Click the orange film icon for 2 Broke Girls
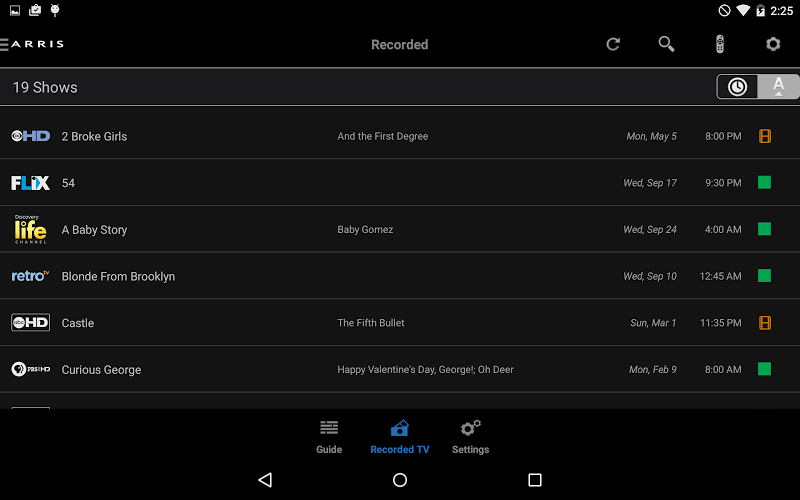 [x=764, y=136]
